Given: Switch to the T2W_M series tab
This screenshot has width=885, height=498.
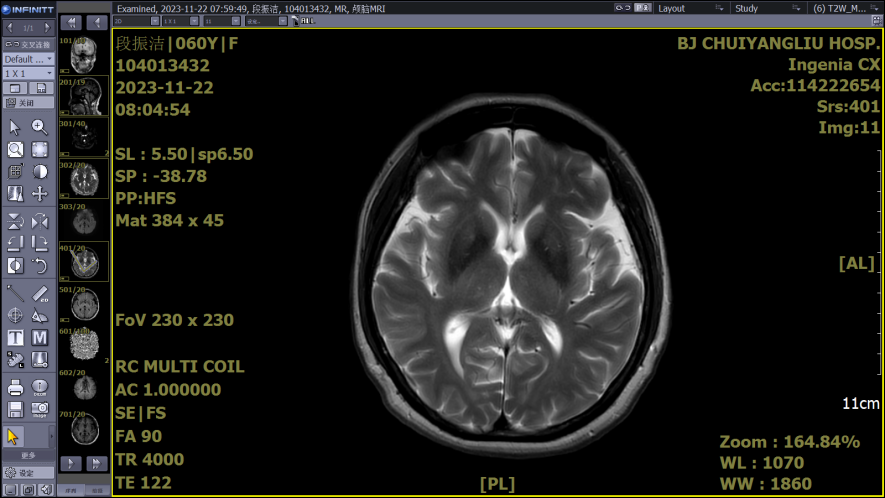Looking at the screenshot, I should [x=838, y=8].
